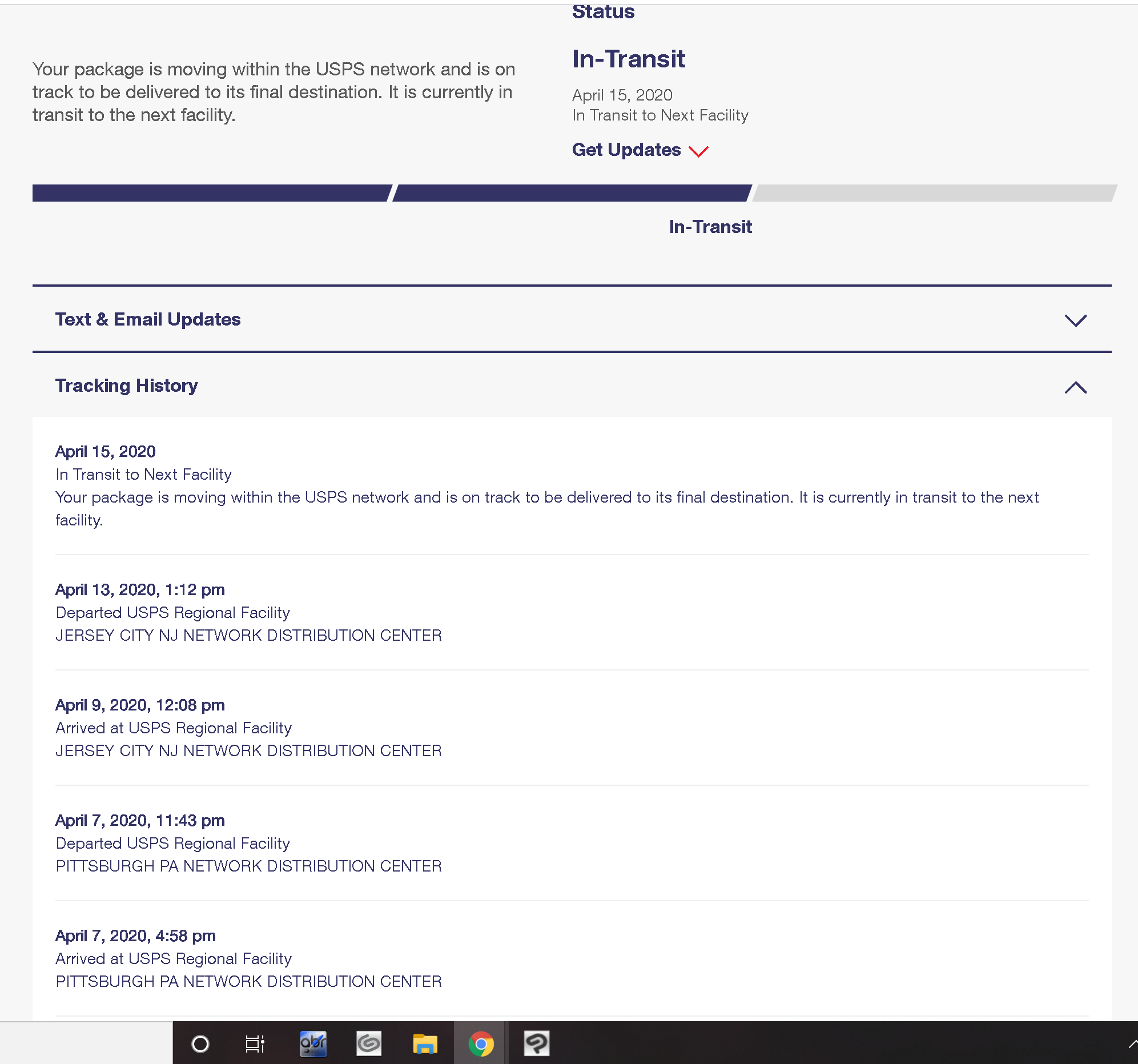Click the Text & Email Updates heading
Image resolution: width=1138 pixels, height=1064 pixels.
pos(148,320)
